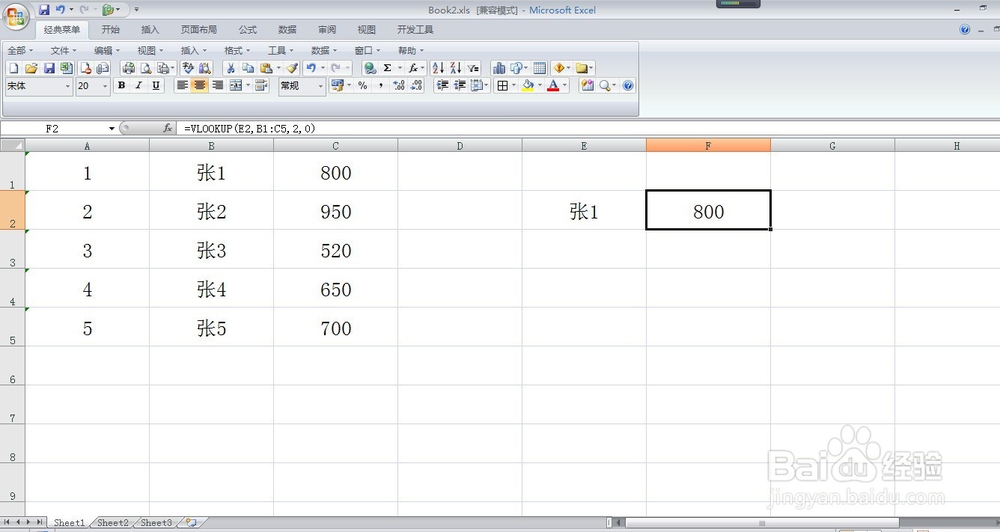Image resolution: width=1000 pixels, height=532 pixels.
Task: Click the Select All corner button
Action: click(x=12, y=145)
